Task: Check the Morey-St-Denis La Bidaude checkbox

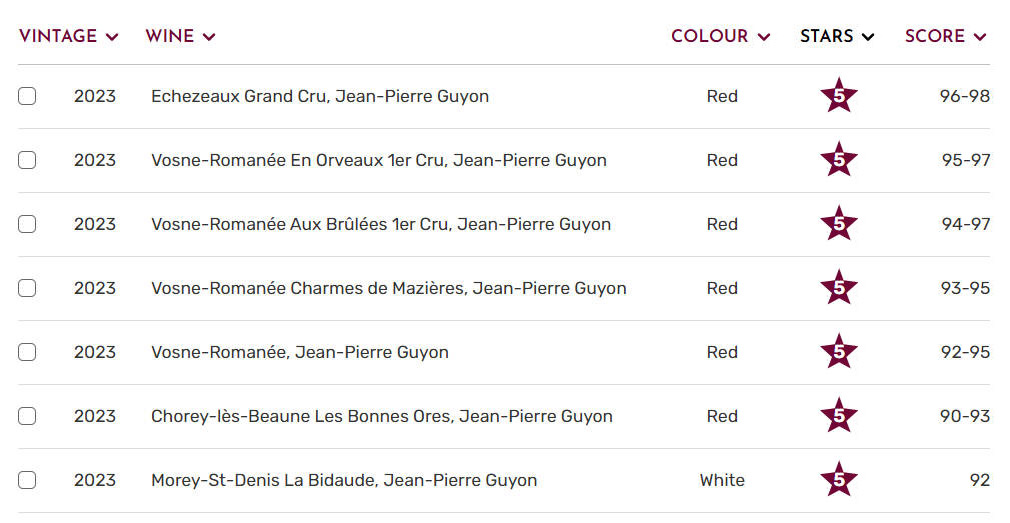Action: point(27,480)
